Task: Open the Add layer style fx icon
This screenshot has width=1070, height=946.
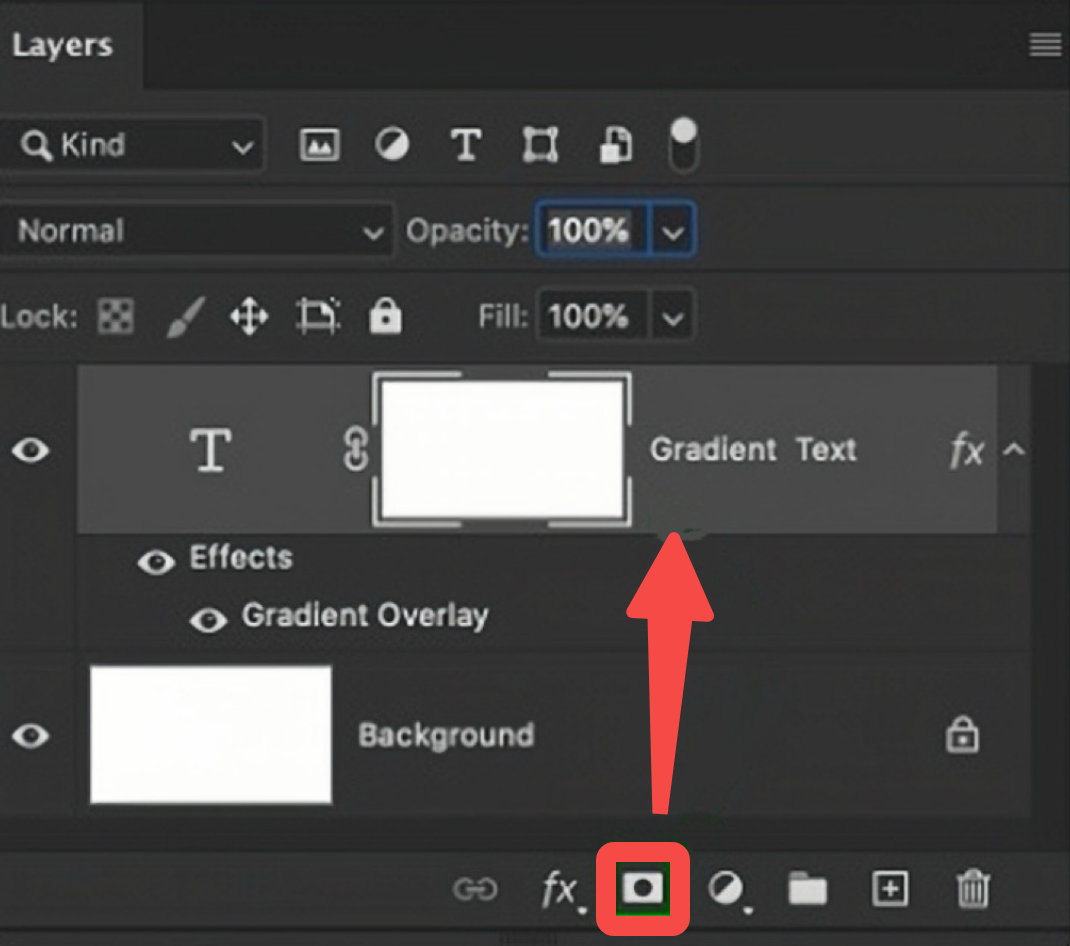Action: (x=561, y=888)
